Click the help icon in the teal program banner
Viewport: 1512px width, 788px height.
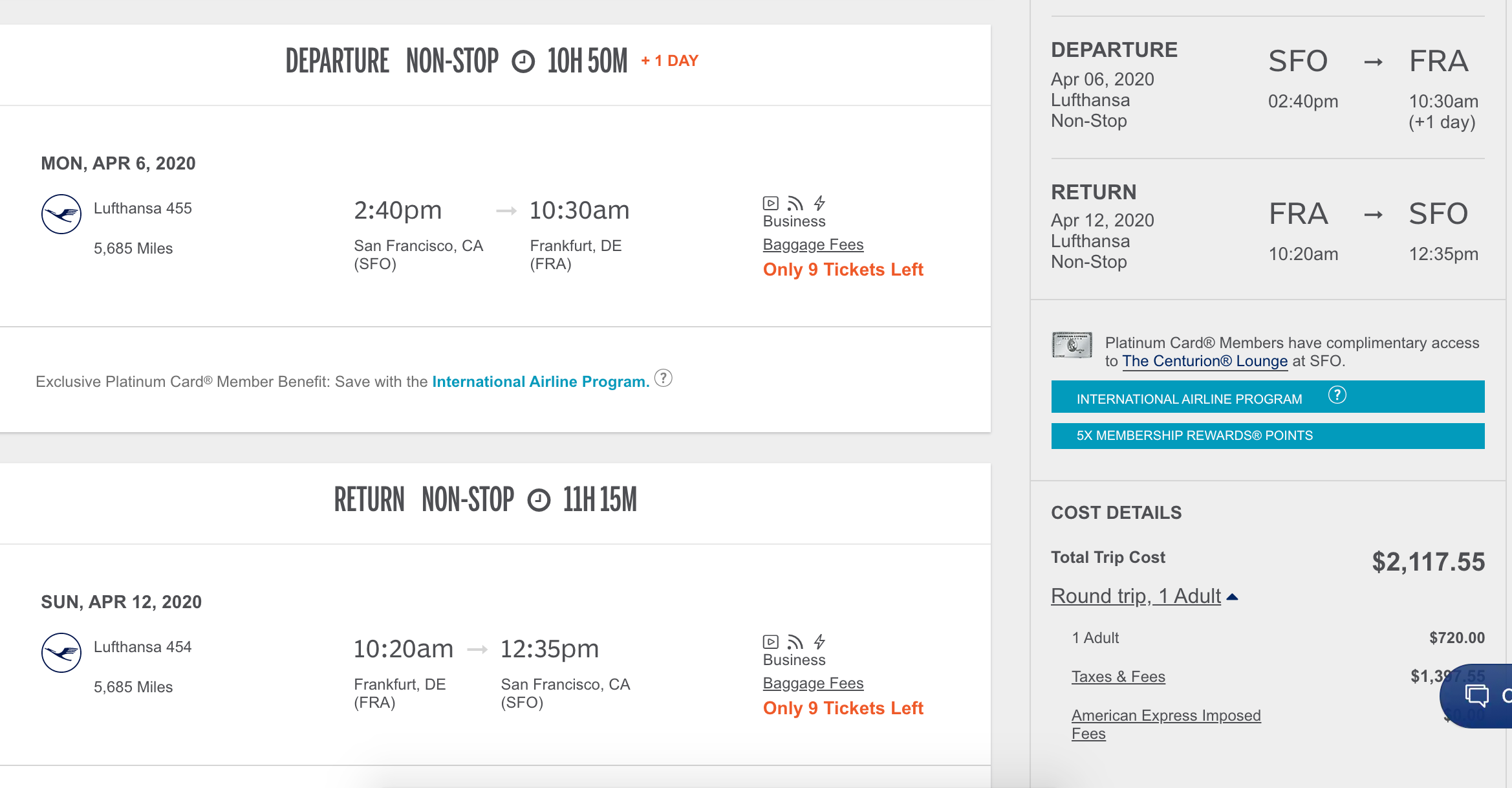(x=1337, y=395)
